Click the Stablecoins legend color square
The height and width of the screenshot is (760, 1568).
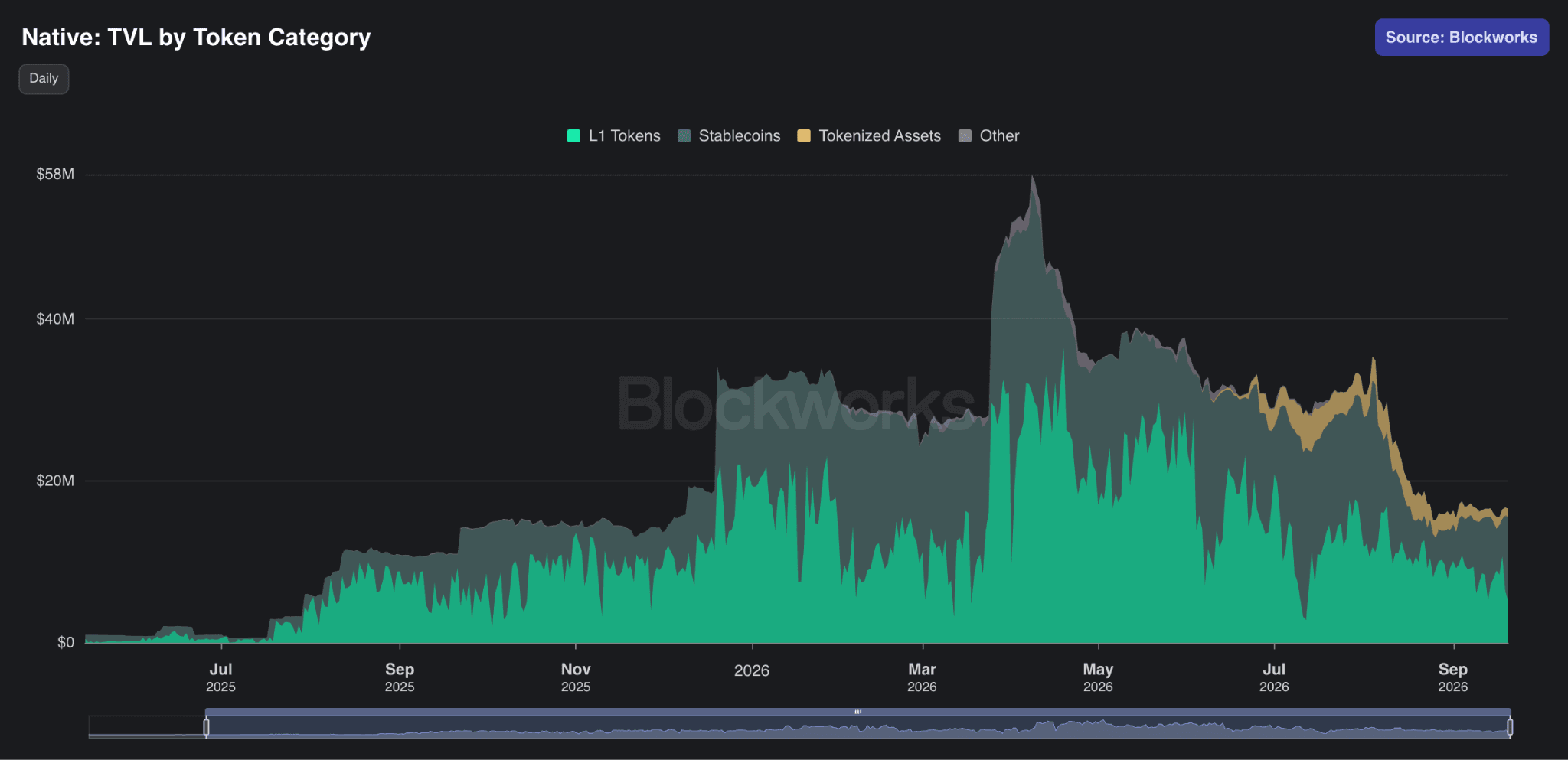[684, 136]
